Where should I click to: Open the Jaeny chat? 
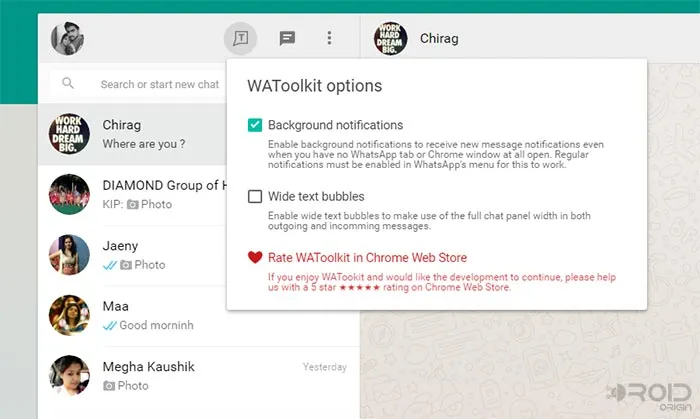[132, 255]
